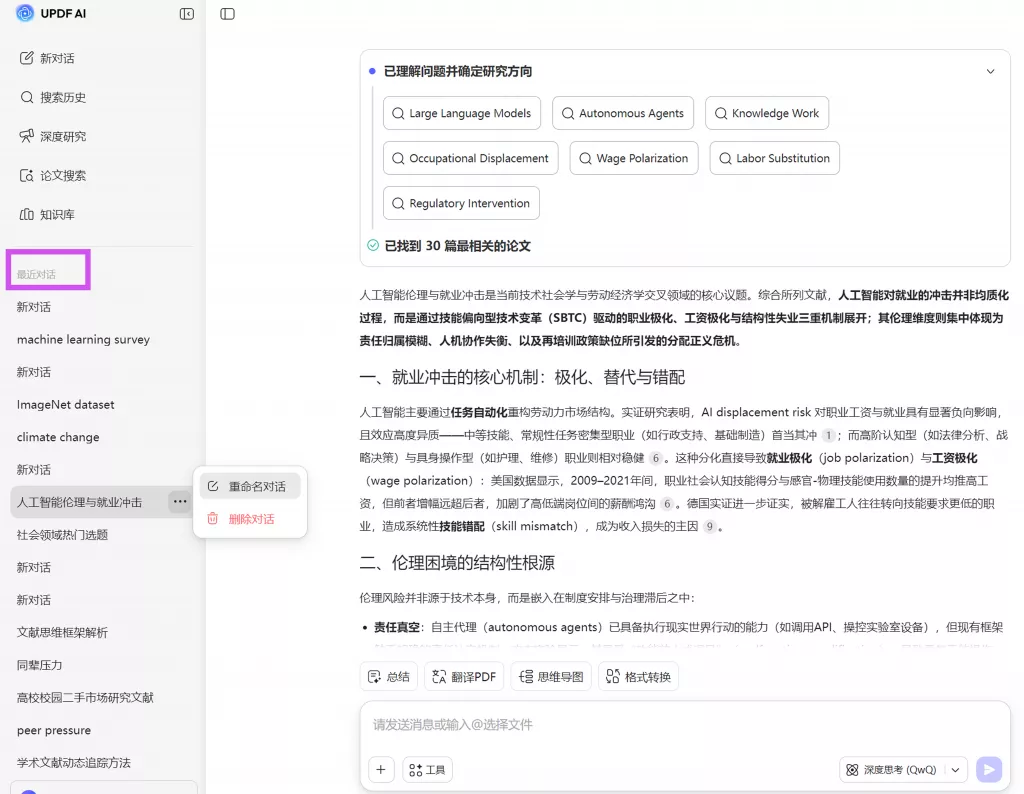The height and width of the screenshot is (794, 1024).
Task: Click three-dot menu beside 人工智能伦理与就业冲击
Action: pyautogui.click(x=179, y=502)
